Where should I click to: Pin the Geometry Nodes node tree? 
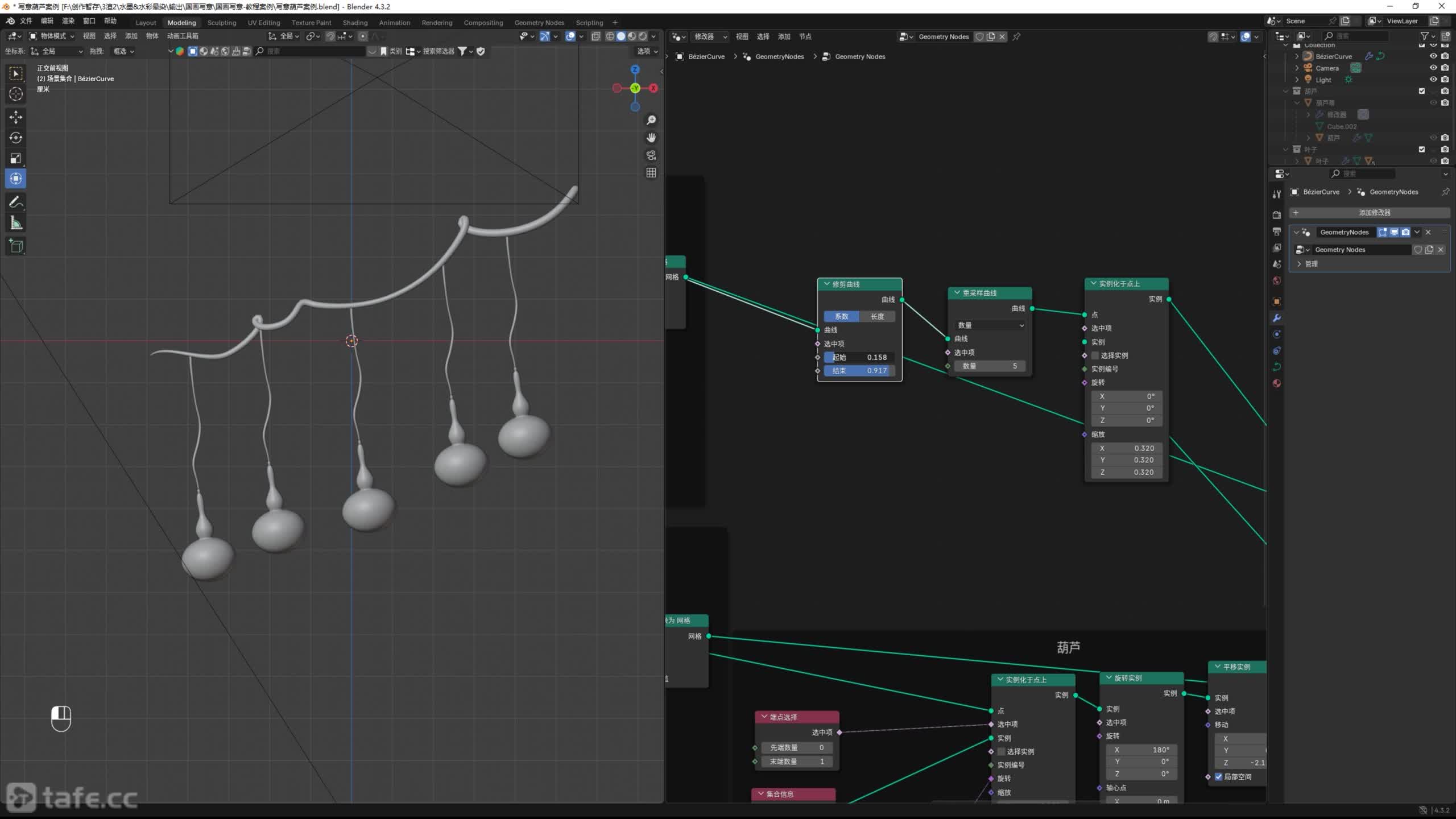coord(1016,36)
